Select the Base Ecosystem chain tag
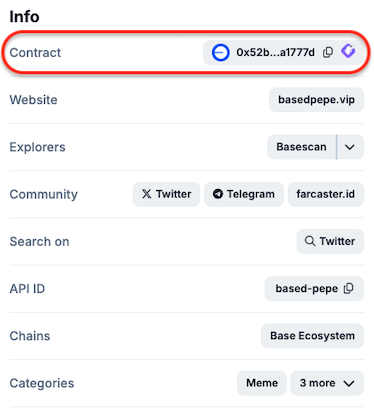The height and width of the screenshot is (417, 374). (x=312, y=336)
